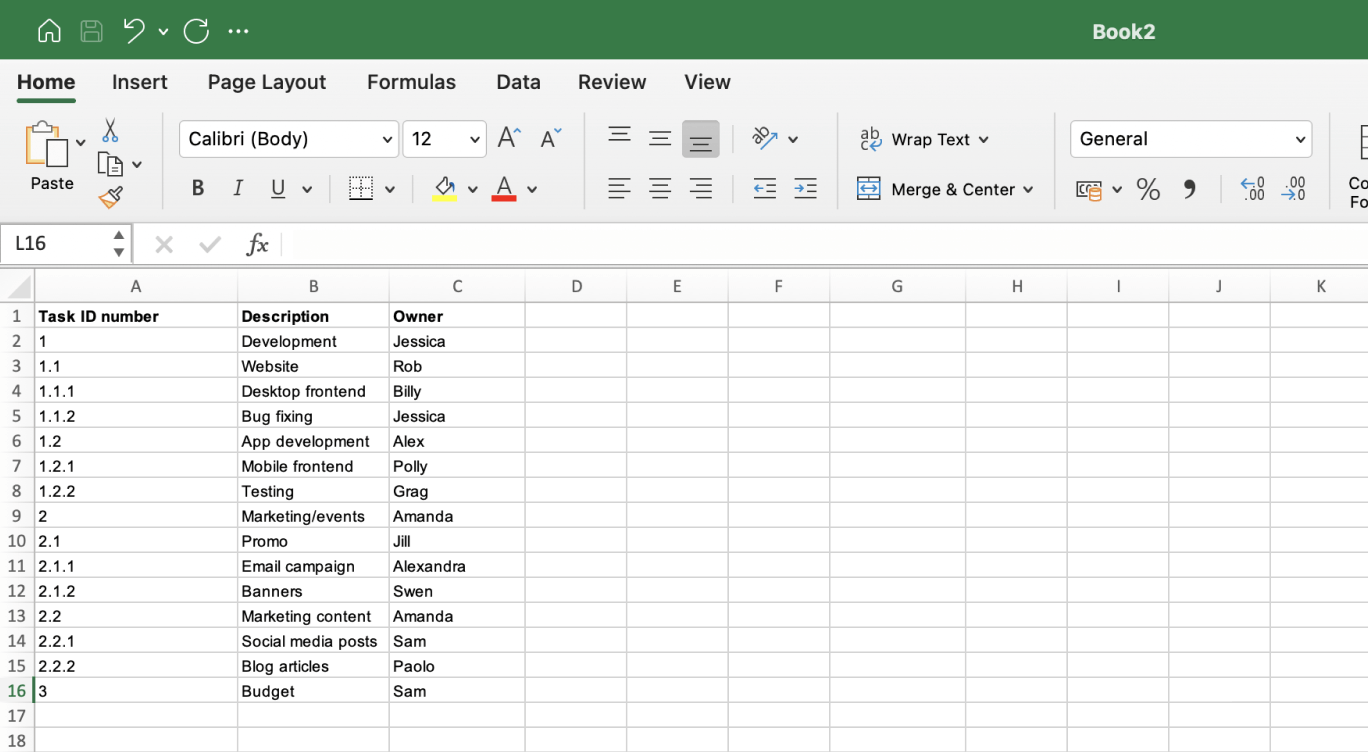
Task: Apply center alignment to text
Action: click(660, 188)
